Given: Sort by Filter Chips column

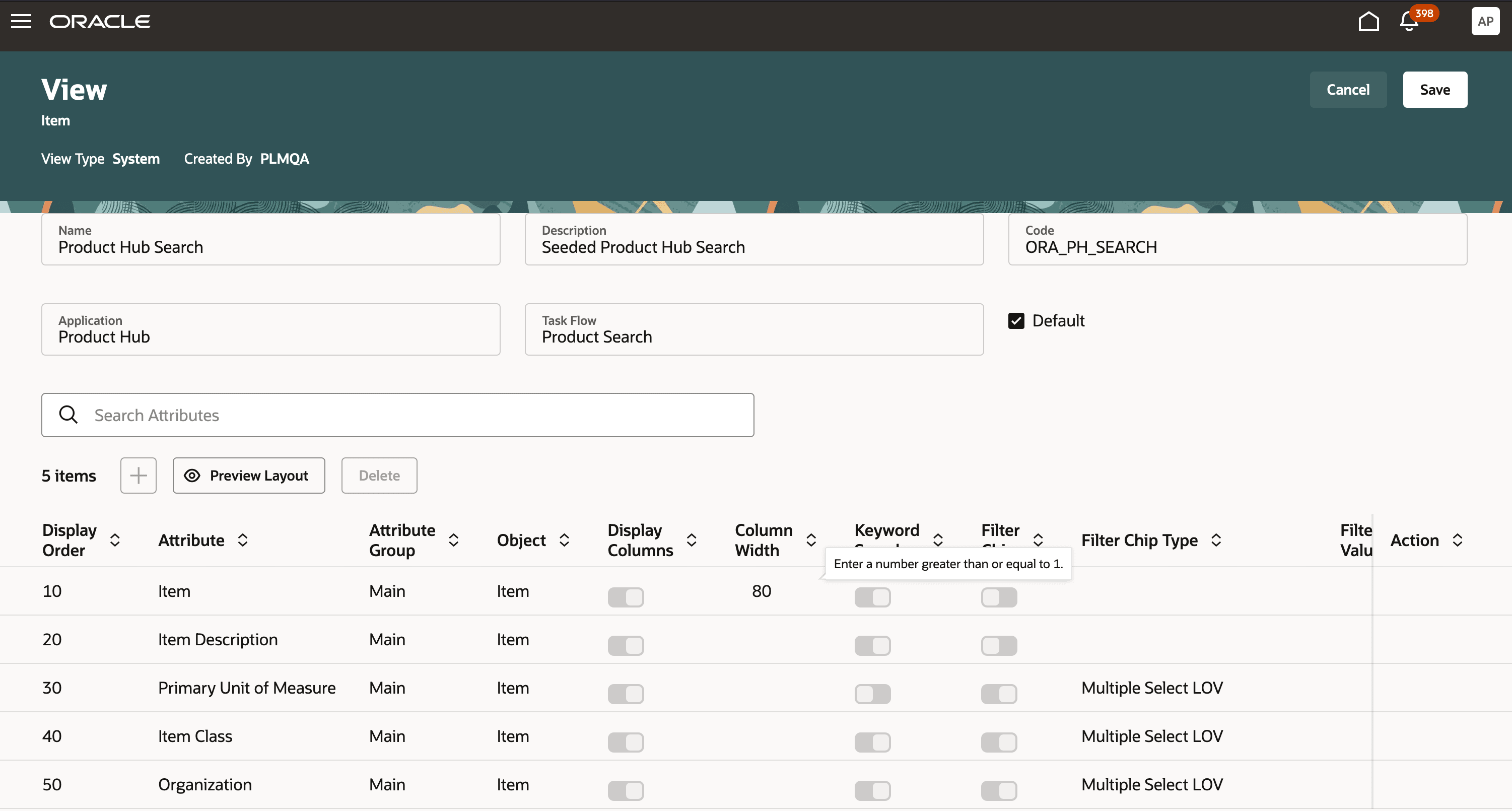Looking at the screenshot, I should tap(1038, 540).
